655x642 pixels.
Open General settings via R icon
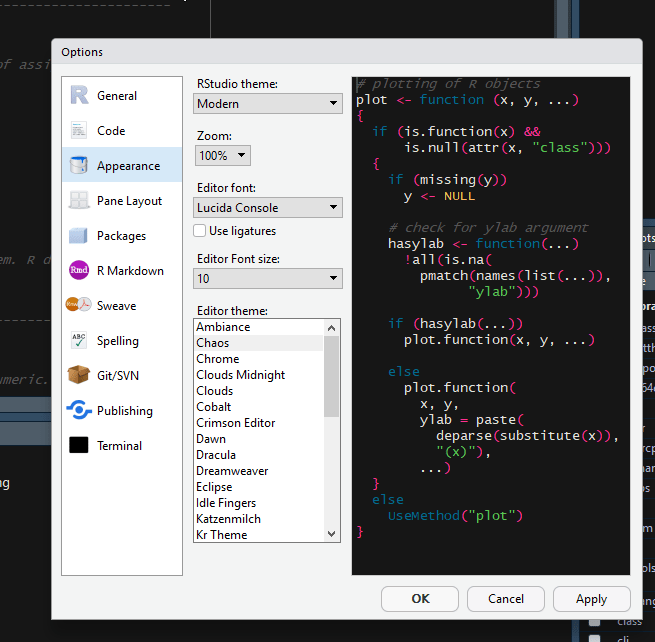click(x=79, y=96)
